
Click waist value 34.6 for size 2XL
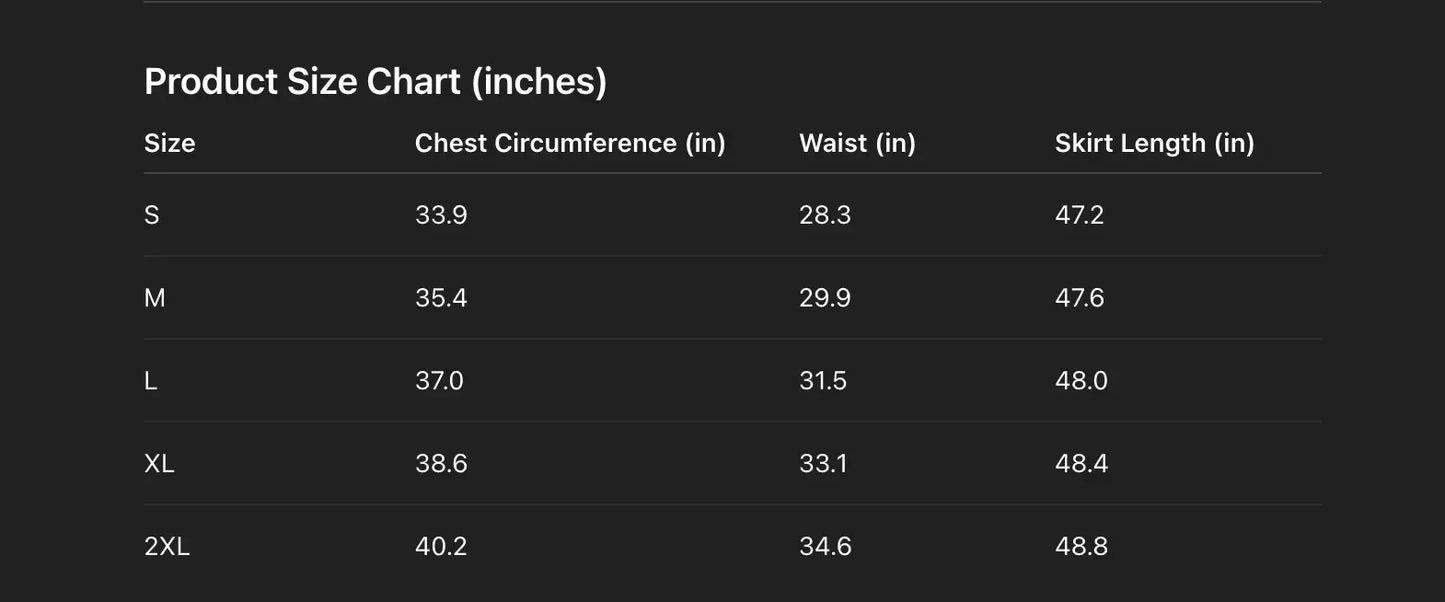point(825,547)
